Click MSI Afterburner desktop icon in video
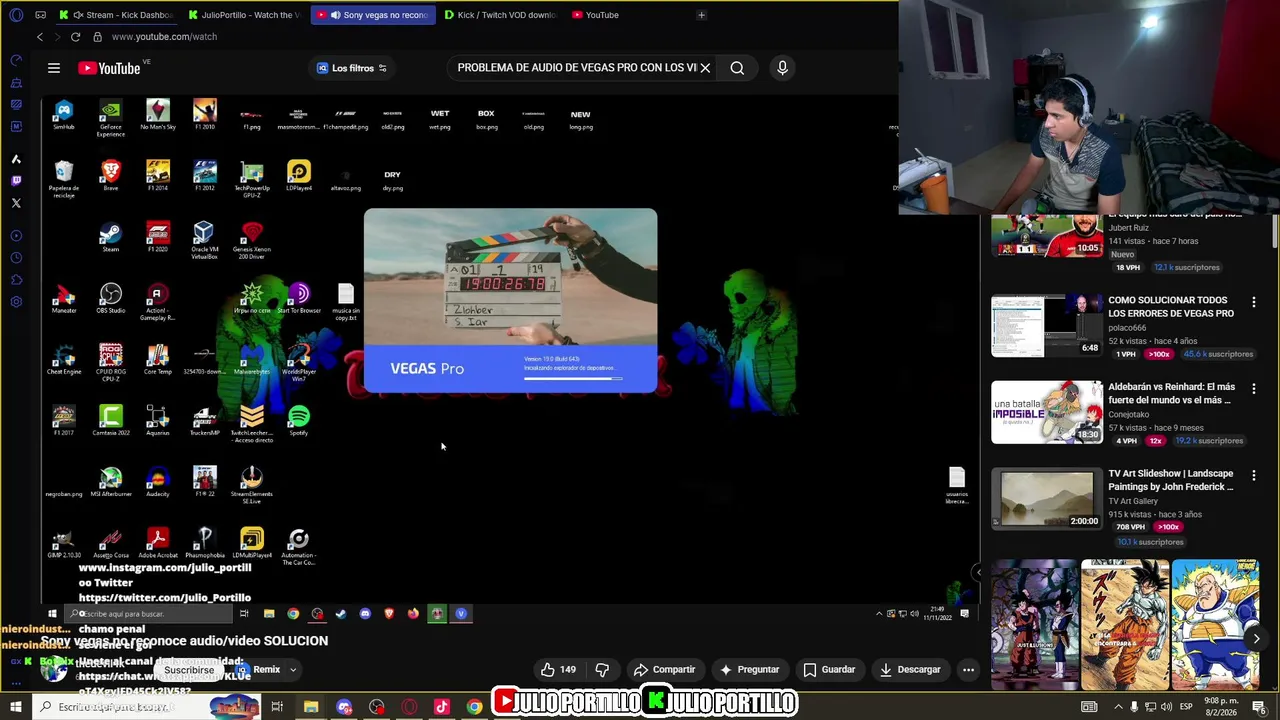Image resolution: width=1280 pixels, height=720 pixels. click(110, 481)
